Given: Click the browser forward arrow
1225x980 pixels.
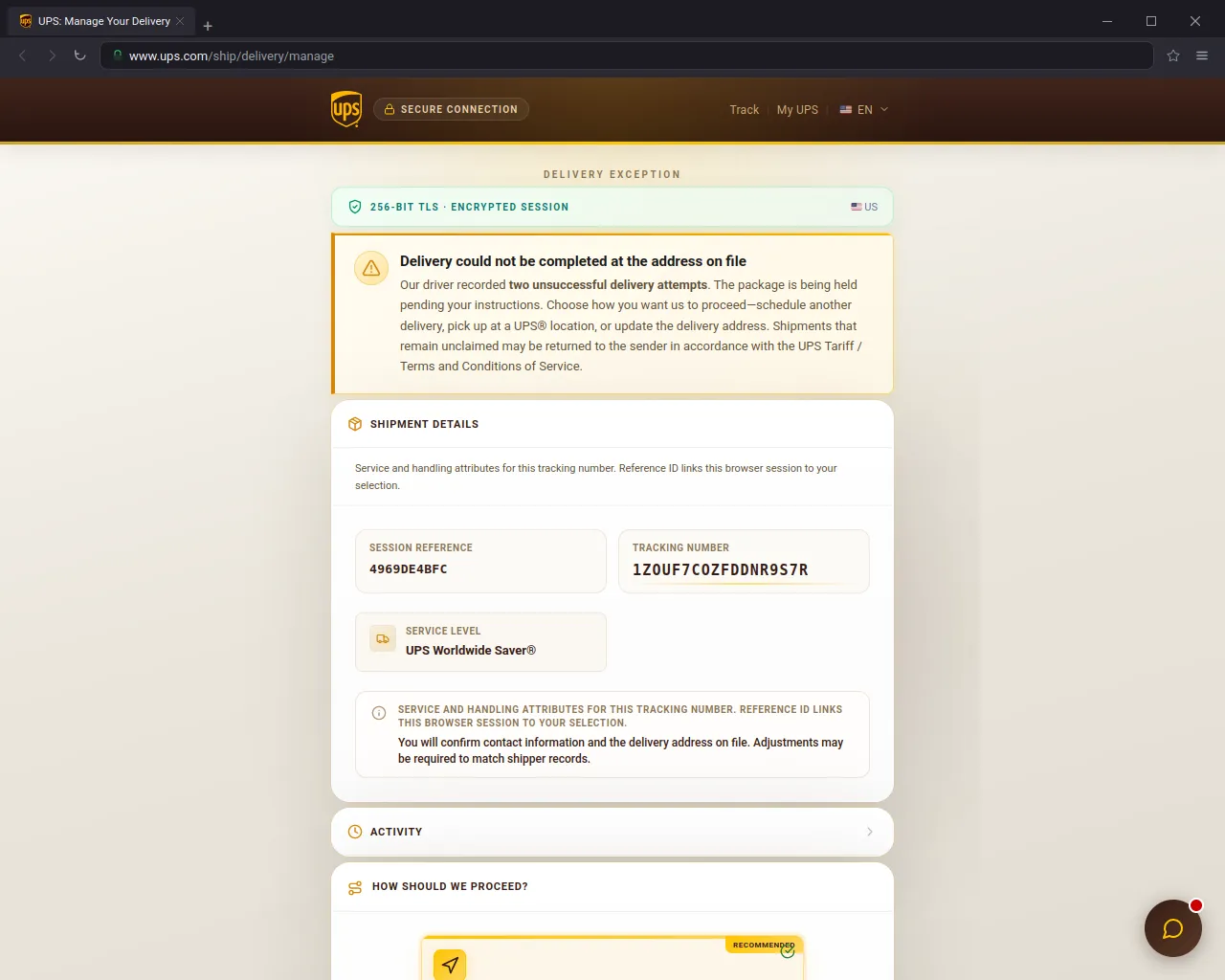Looking at the screenshot, I should 52,56.
